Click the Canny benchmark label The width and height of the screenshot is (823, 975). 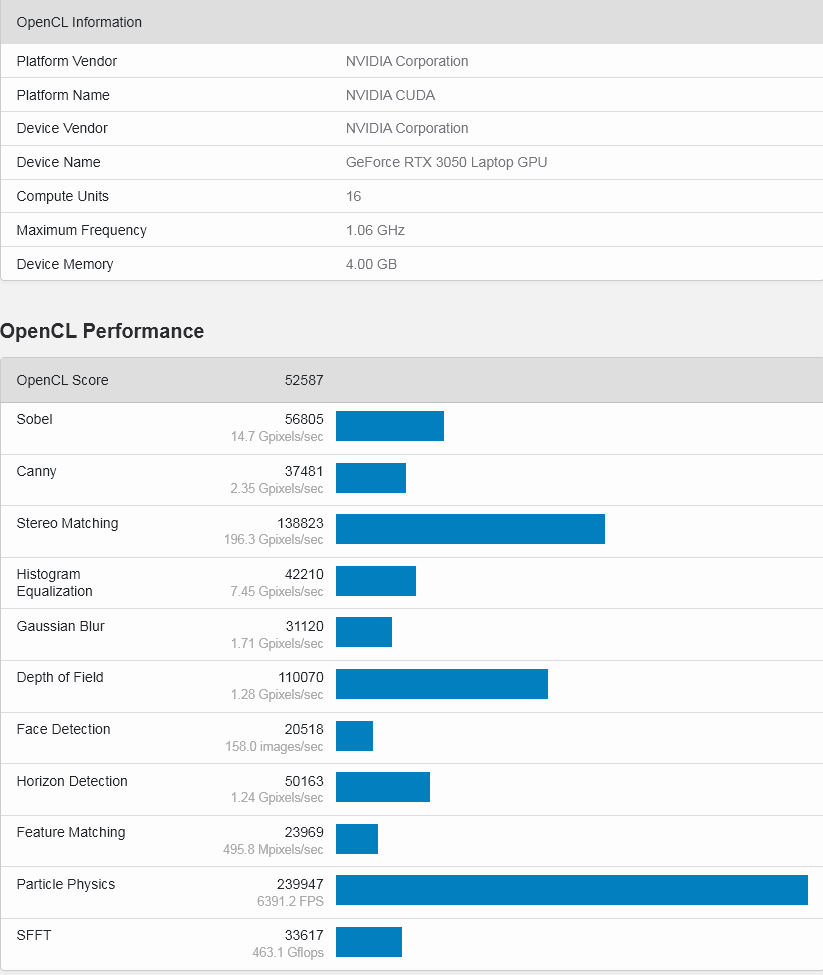click(37, 471)
